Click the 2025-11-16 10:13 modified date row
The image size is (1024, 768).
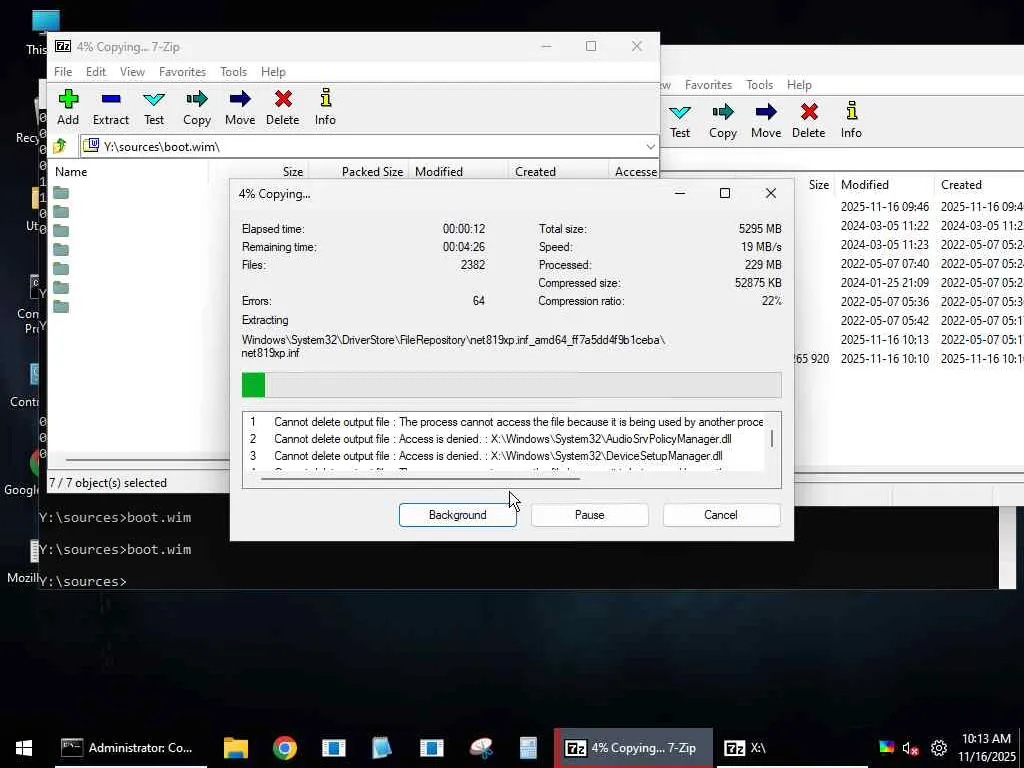884,340
